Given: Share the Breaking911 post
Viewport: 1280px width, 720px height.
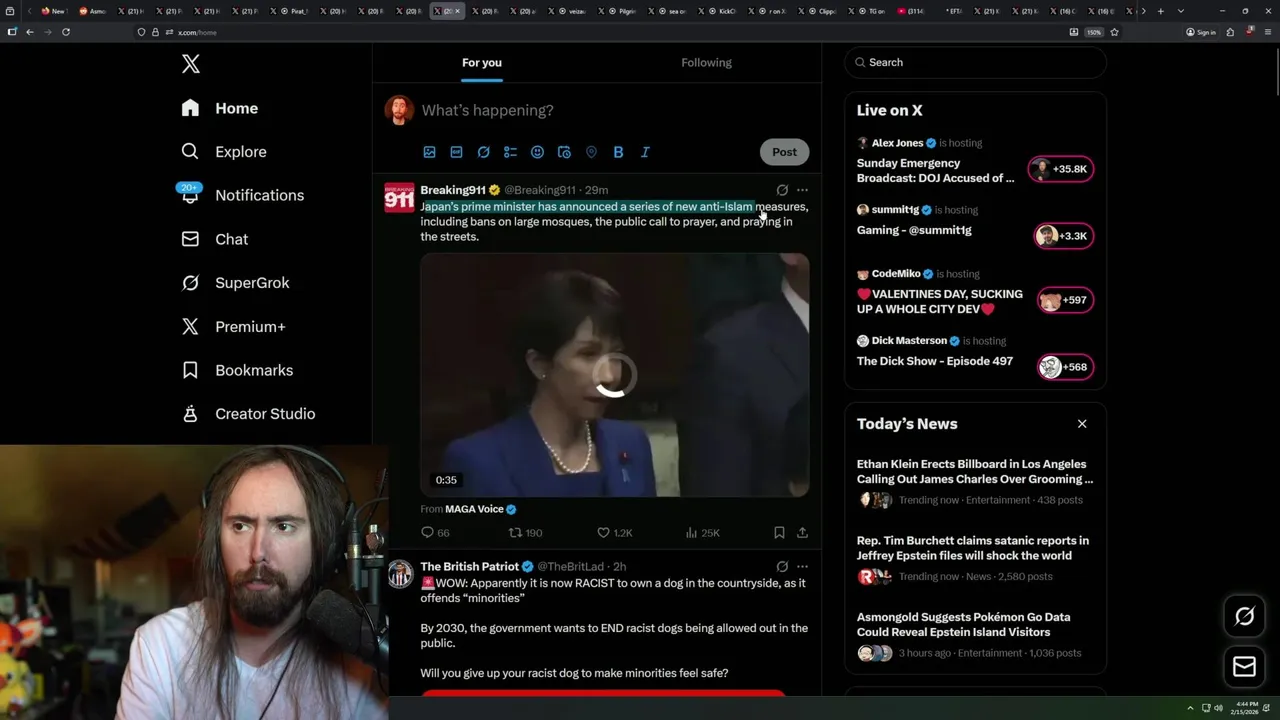Looking at the screenshot, I should tap(802, 533).
